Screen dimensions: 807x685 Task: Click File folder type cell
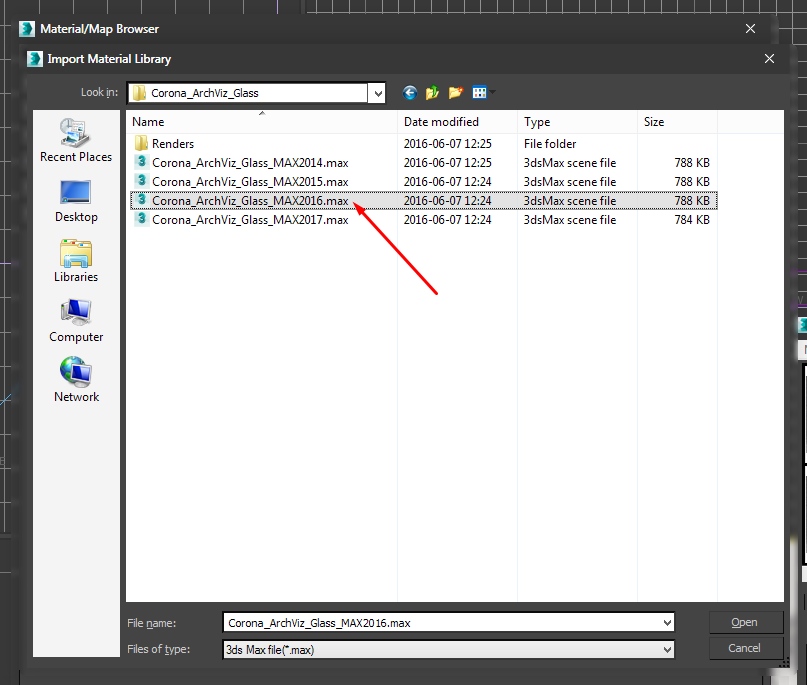tap(550, 144)
